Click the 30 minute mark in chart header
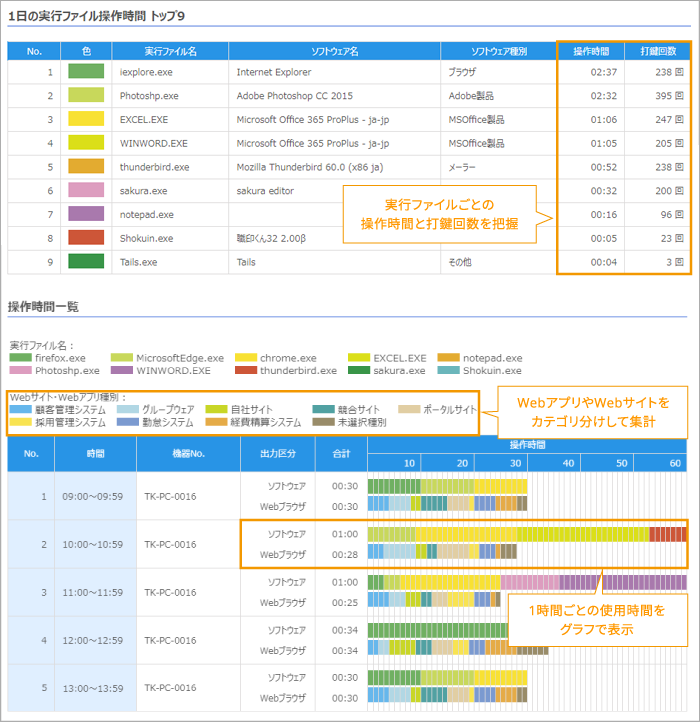 (515, 463)
